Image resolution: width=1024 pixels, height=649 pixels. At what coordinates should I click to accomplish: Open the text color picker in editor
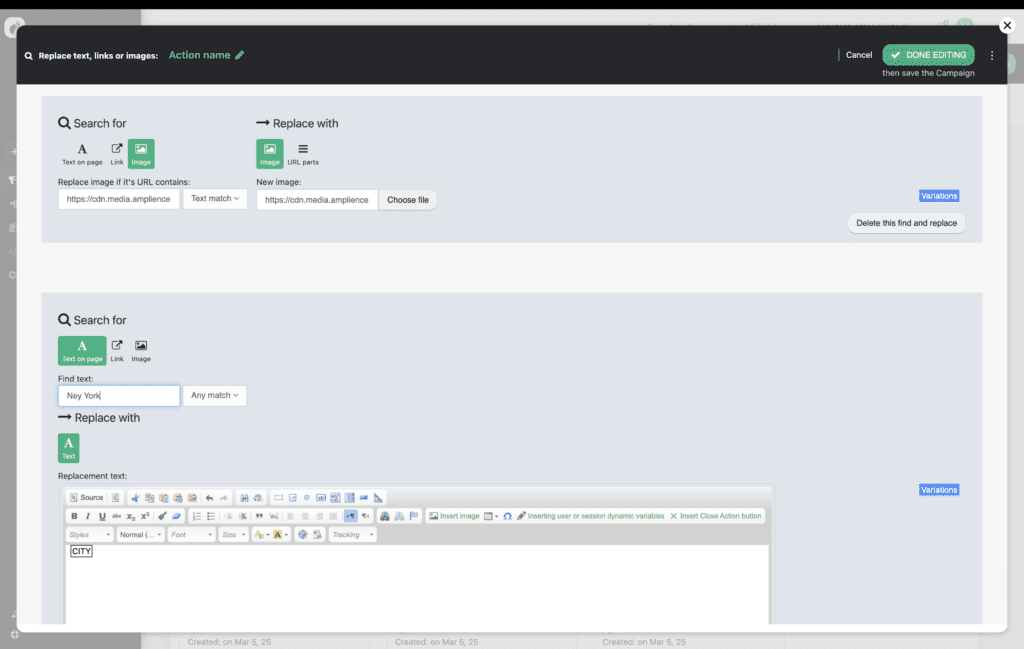coord(260,535)
